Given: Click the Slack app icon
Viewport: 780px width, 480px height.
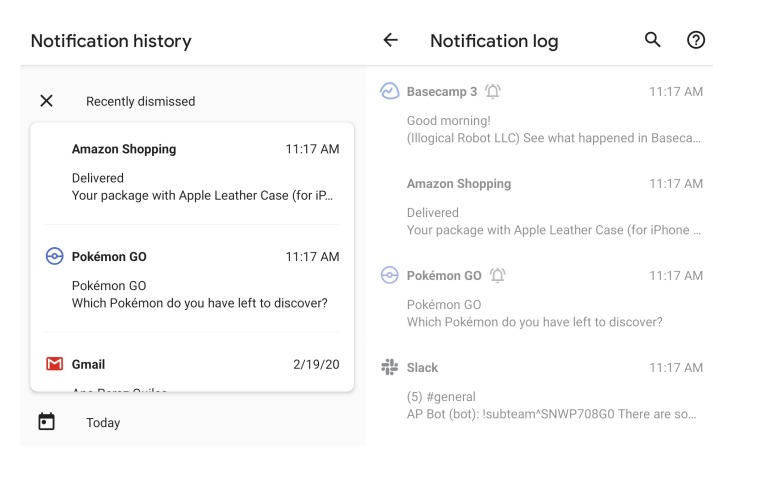Looking at the screenshot, I should (390, 368).
